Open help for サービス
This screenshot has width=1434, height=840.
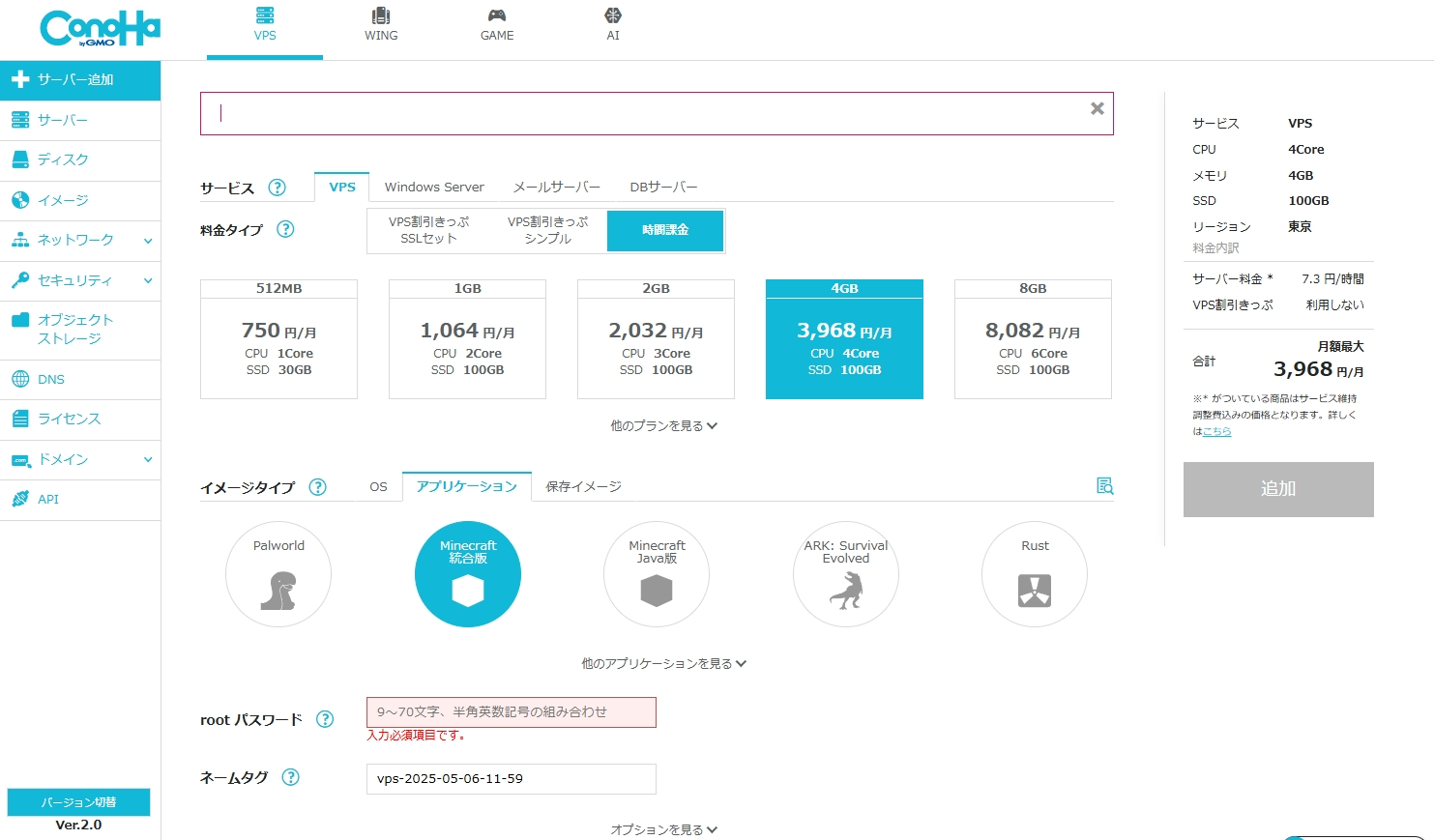coord(278,188)
